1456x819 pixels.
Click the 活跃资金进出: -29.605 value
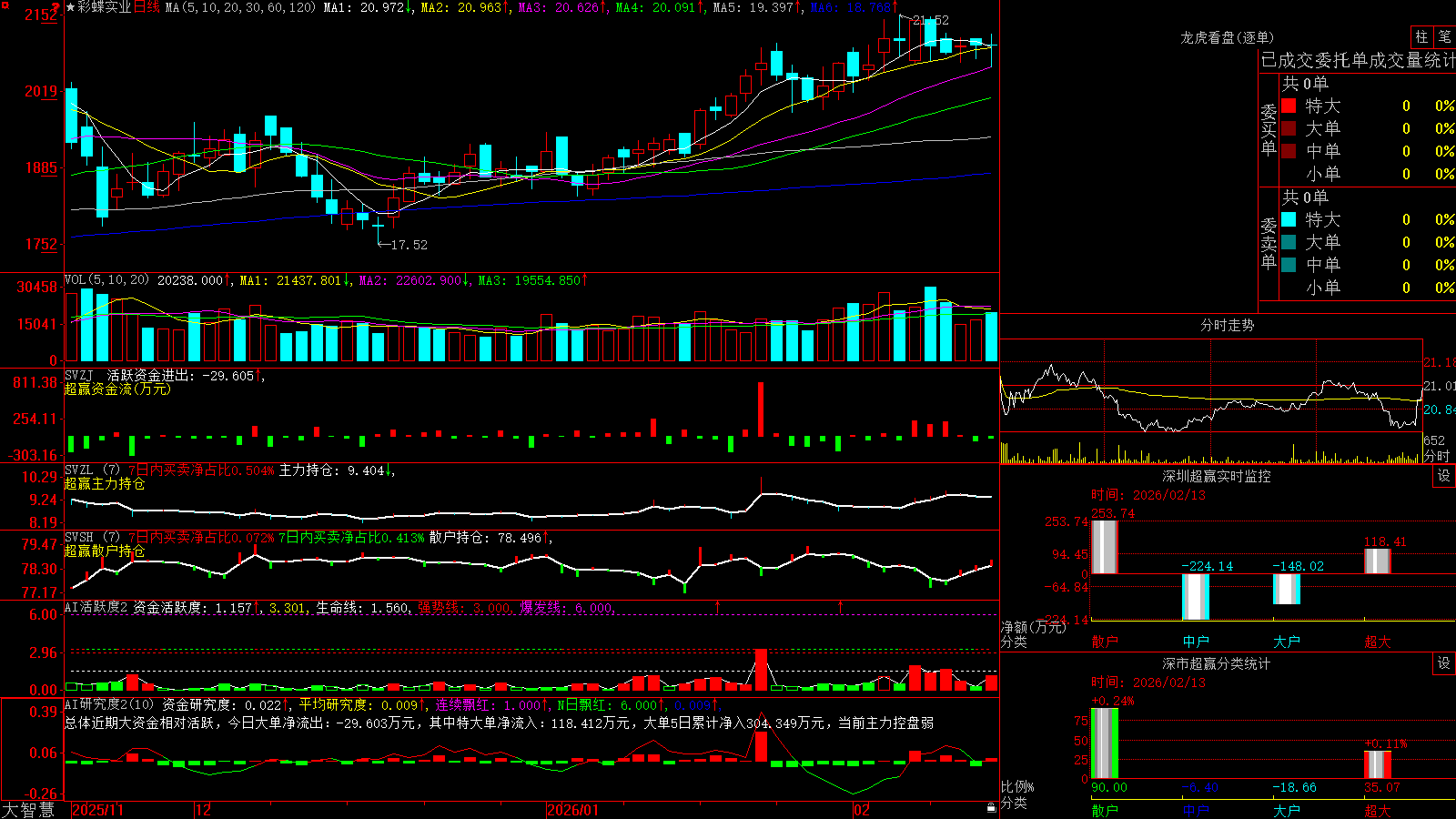point(180,375)
